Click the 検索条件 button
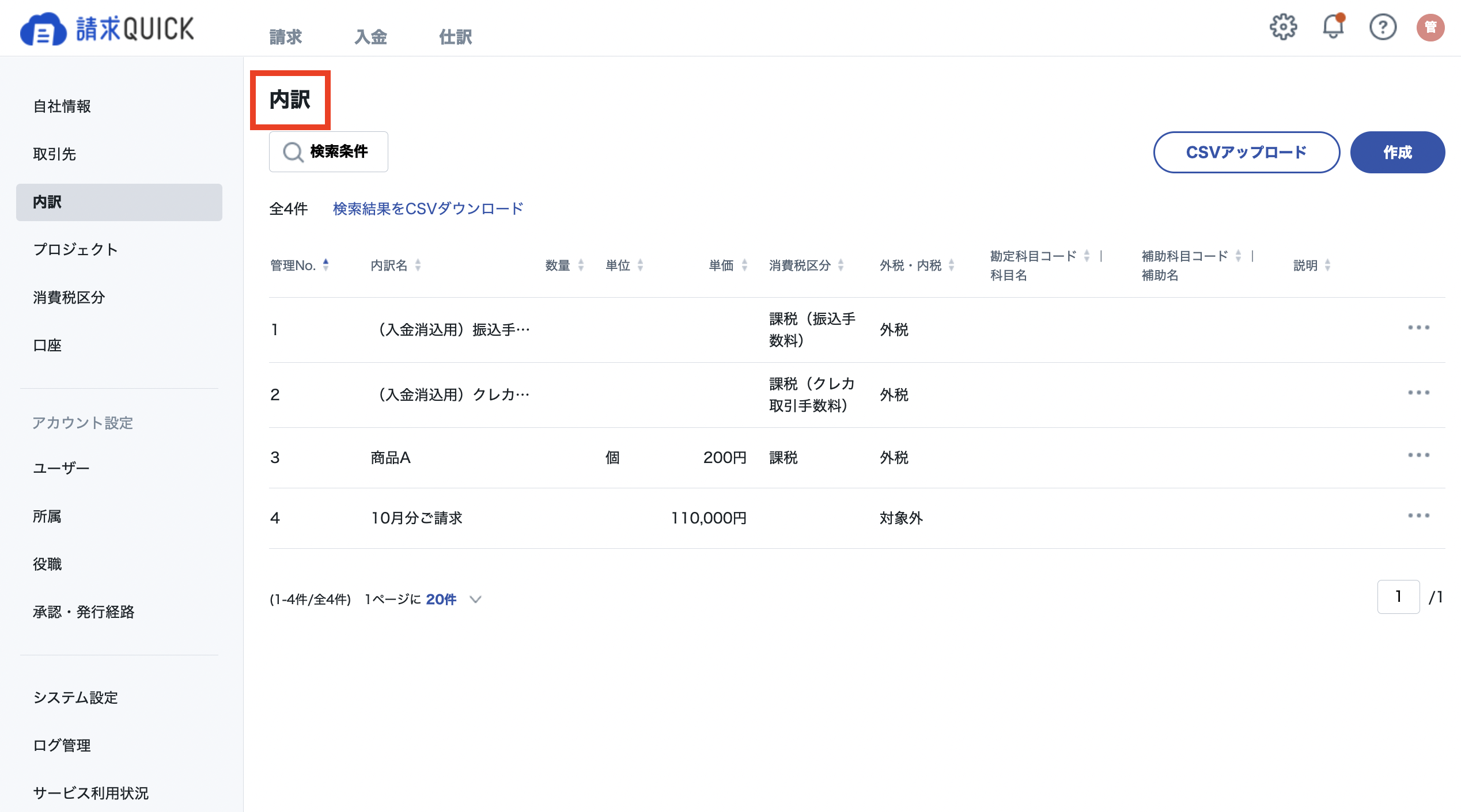 coord(328,152)
